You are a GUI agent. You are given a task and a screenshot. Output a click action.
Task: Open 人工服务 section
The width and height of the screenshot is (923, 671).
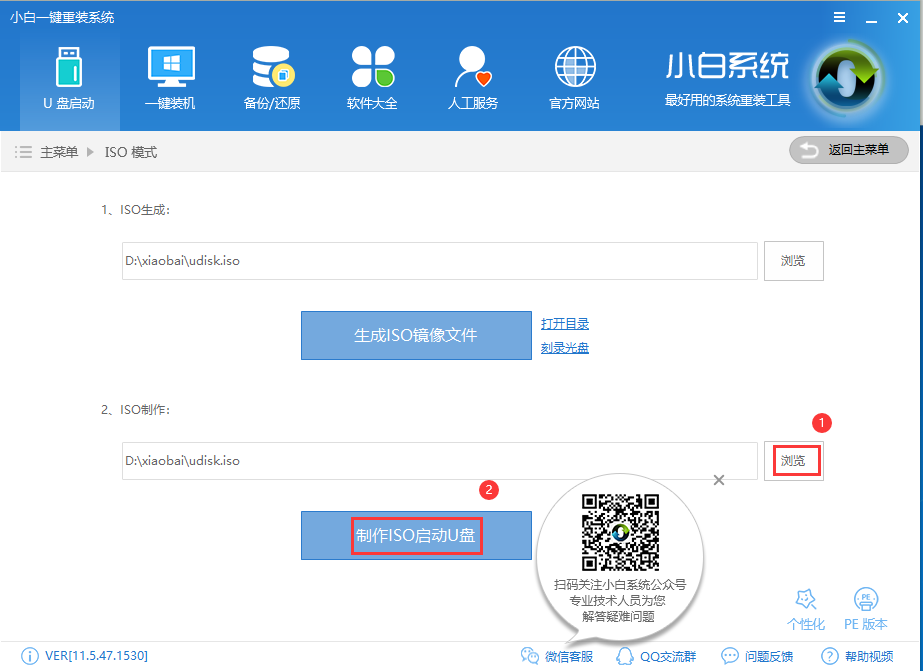coord(473,78)
